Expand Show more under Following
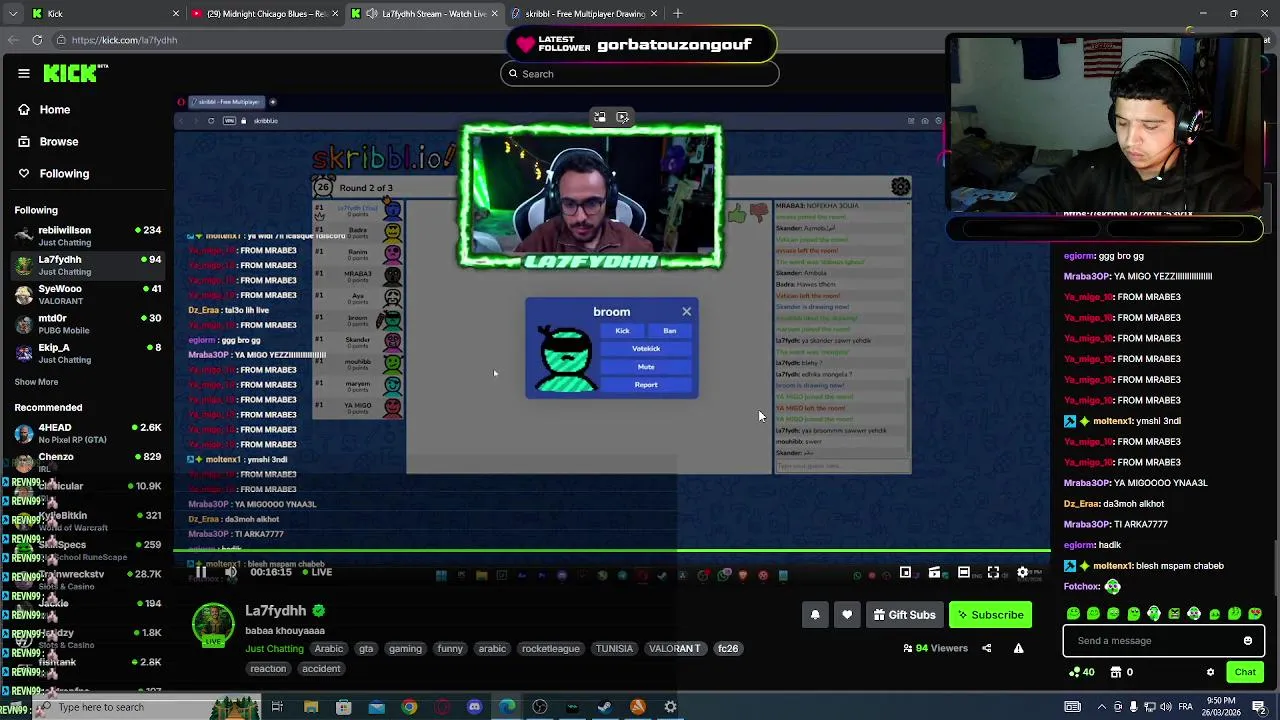 point(36,382)
